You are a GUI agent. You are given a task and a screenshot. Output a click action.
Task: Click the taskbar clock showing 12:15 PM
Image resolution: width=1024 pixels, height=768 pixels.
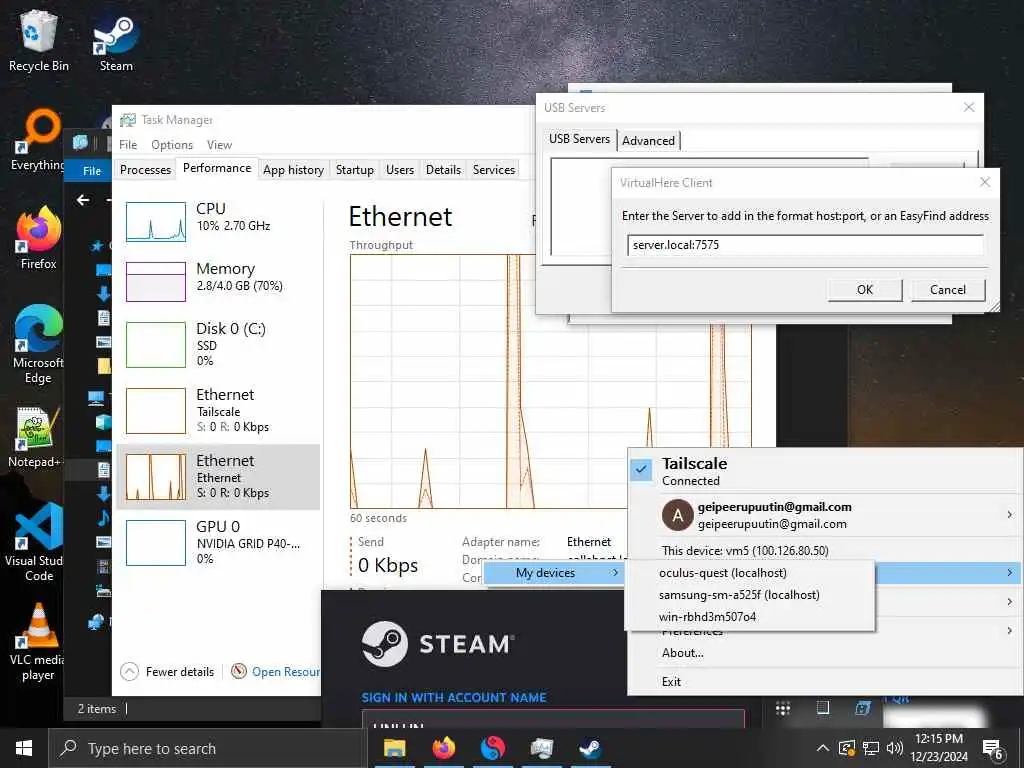click(x=939, y=748)
